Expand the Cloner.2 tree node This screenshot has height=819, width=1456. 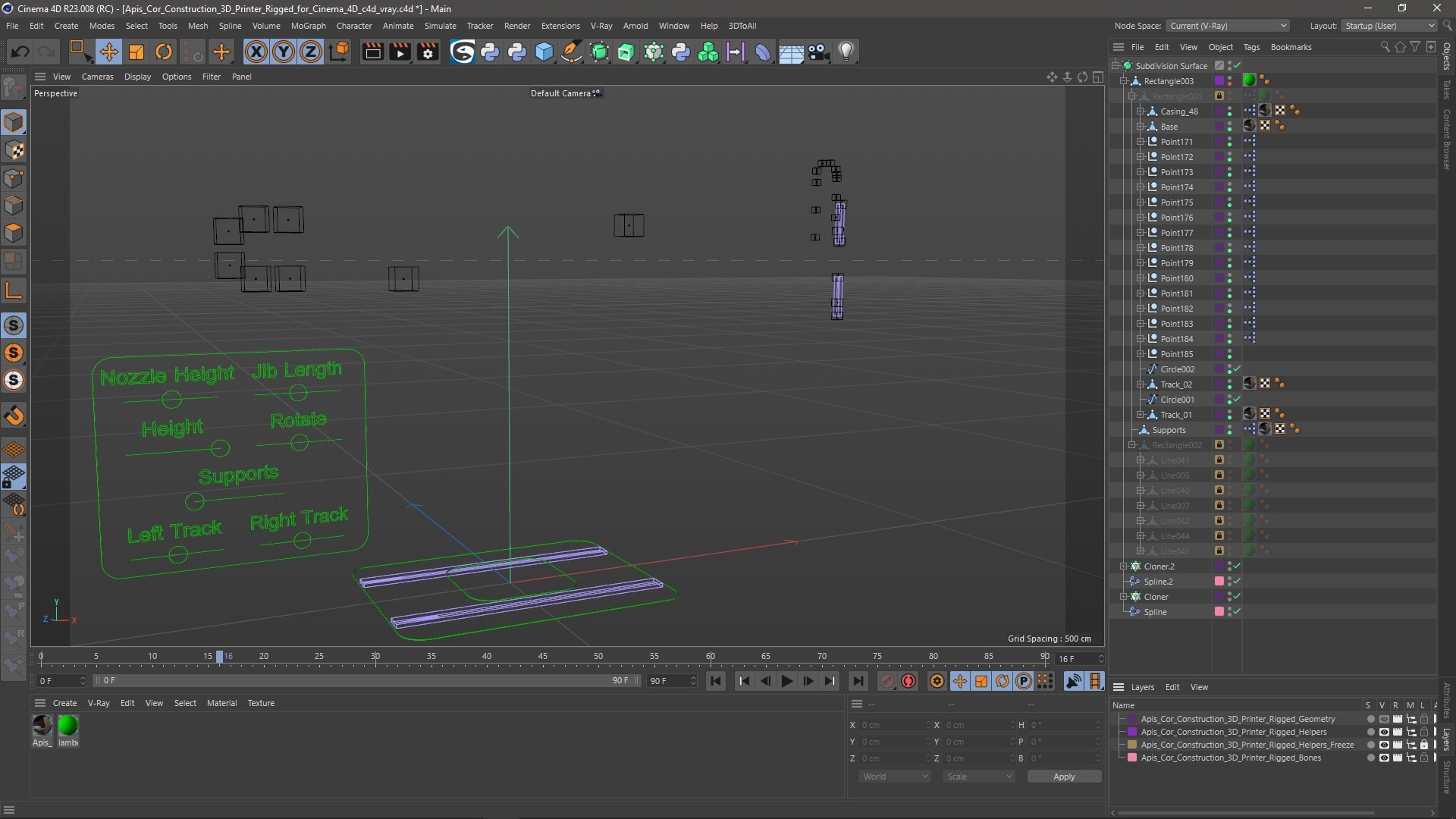tap(1124, 566)
